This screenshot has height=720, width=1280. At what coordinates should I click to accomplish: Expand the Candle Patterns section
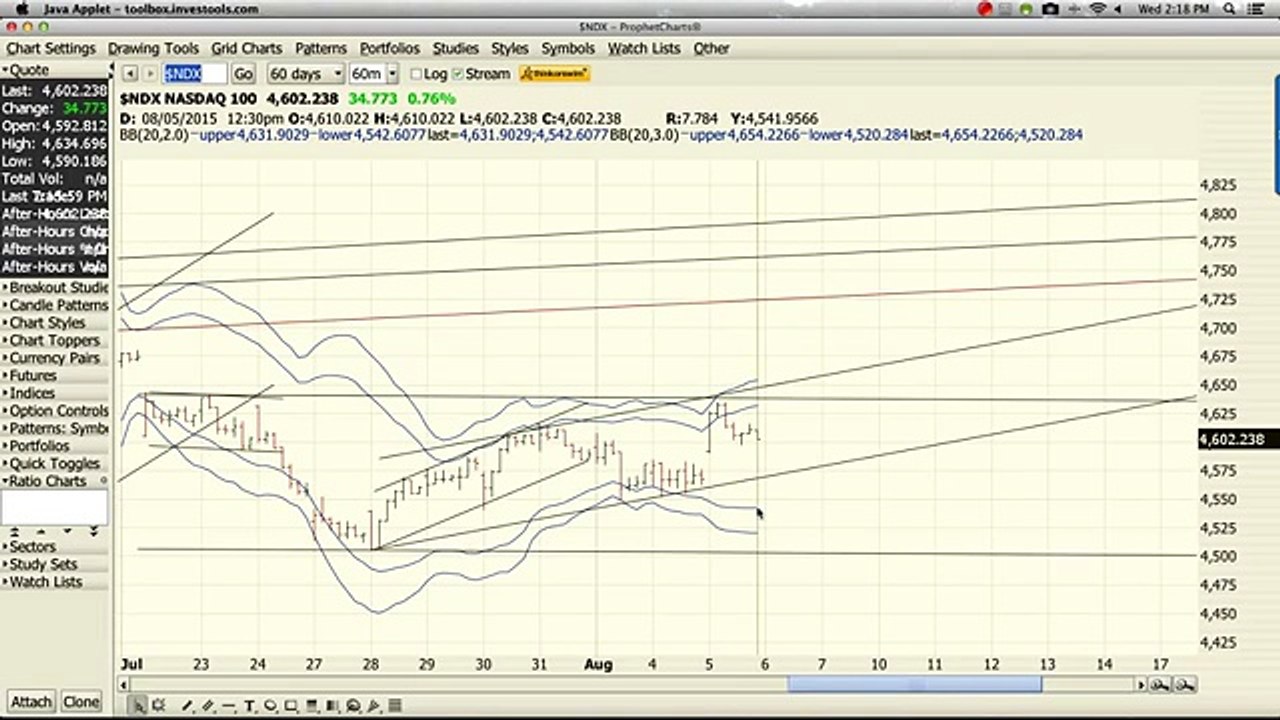point(54,305)
